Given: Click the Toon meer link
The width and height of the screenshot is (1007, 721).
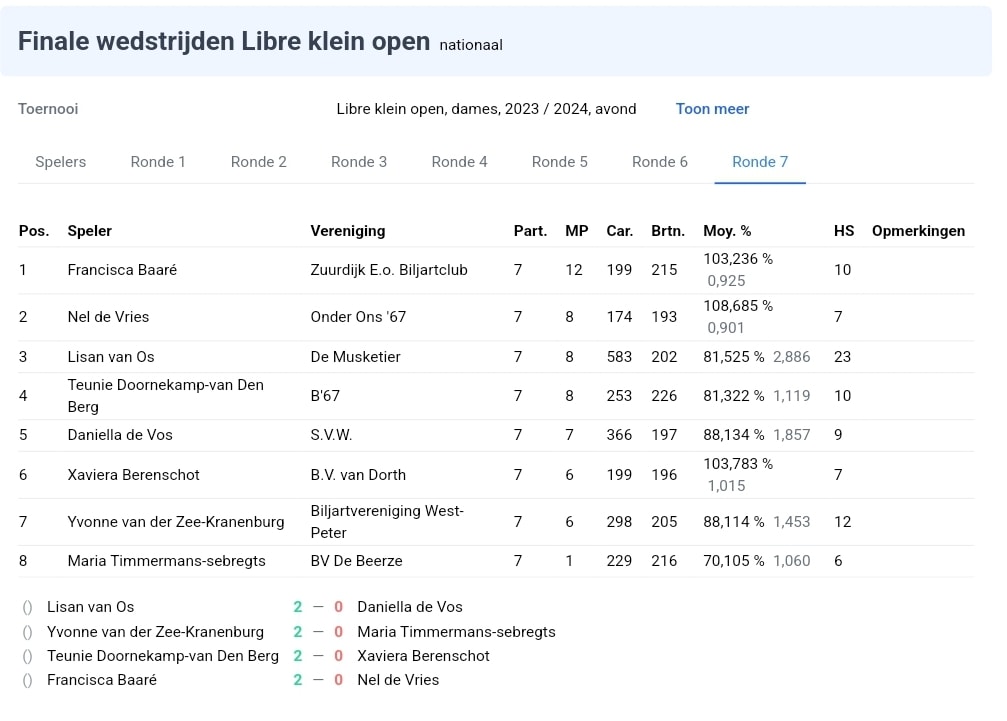Looking at the screenshot, I should [712, 109].
